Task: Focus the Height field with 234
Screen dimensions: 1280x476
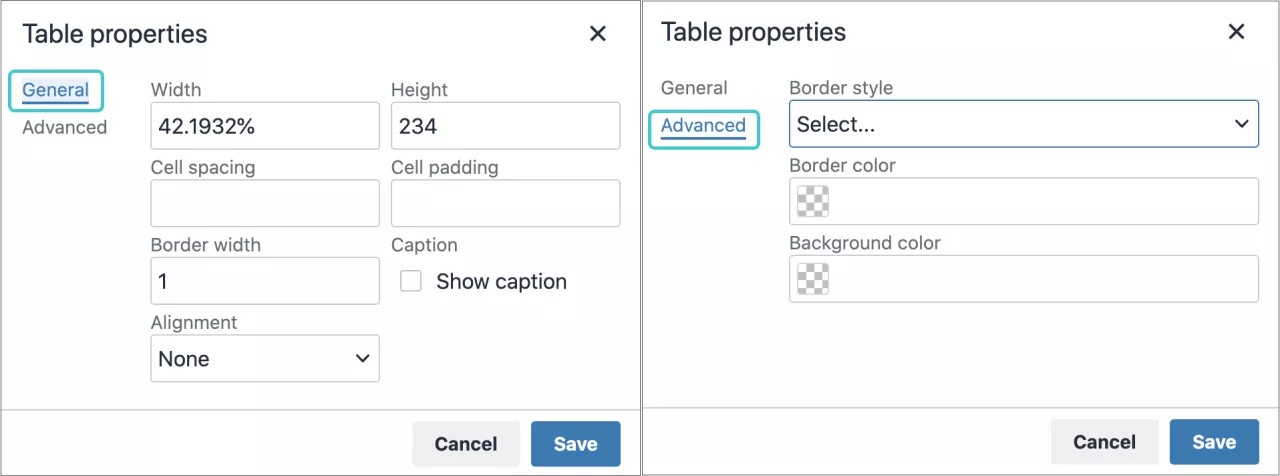Action: (505, 127)
